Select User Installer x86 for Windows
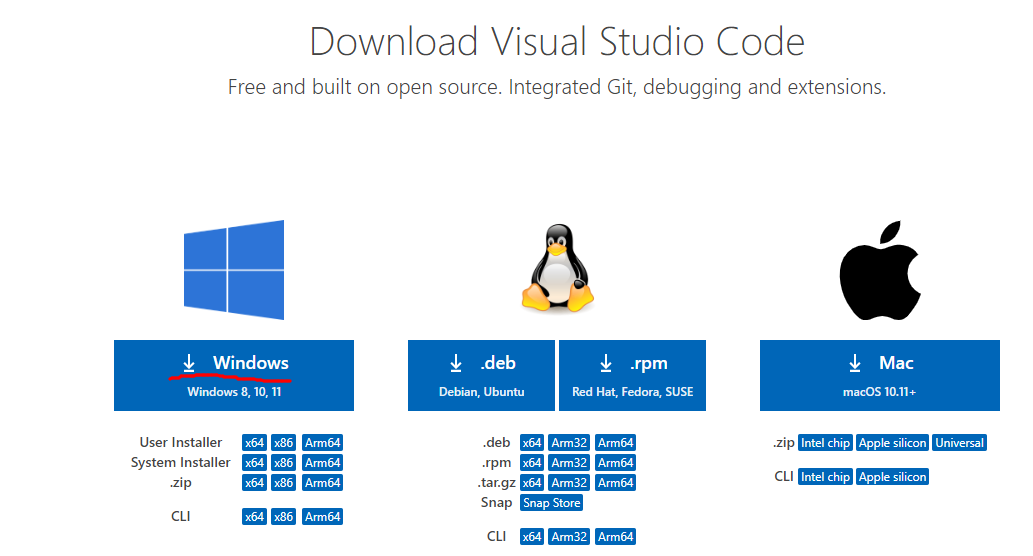Viewport: 1033px width, 556px height. click(x=283, y=443)
